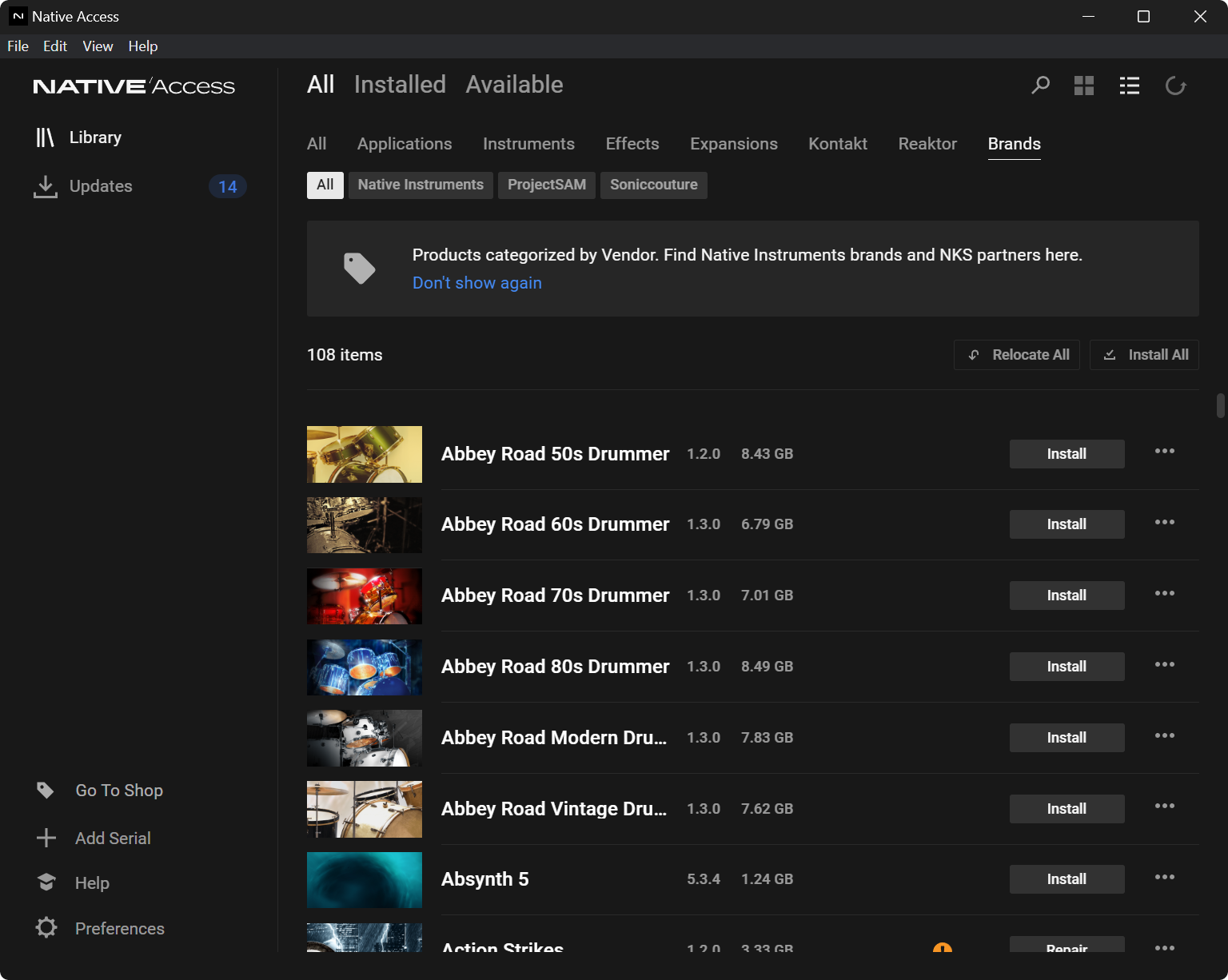The width and height of the screenshot is (1228, 980).
Task: Click the vertical scrollbar thumb
Action: coord(1221,405)
